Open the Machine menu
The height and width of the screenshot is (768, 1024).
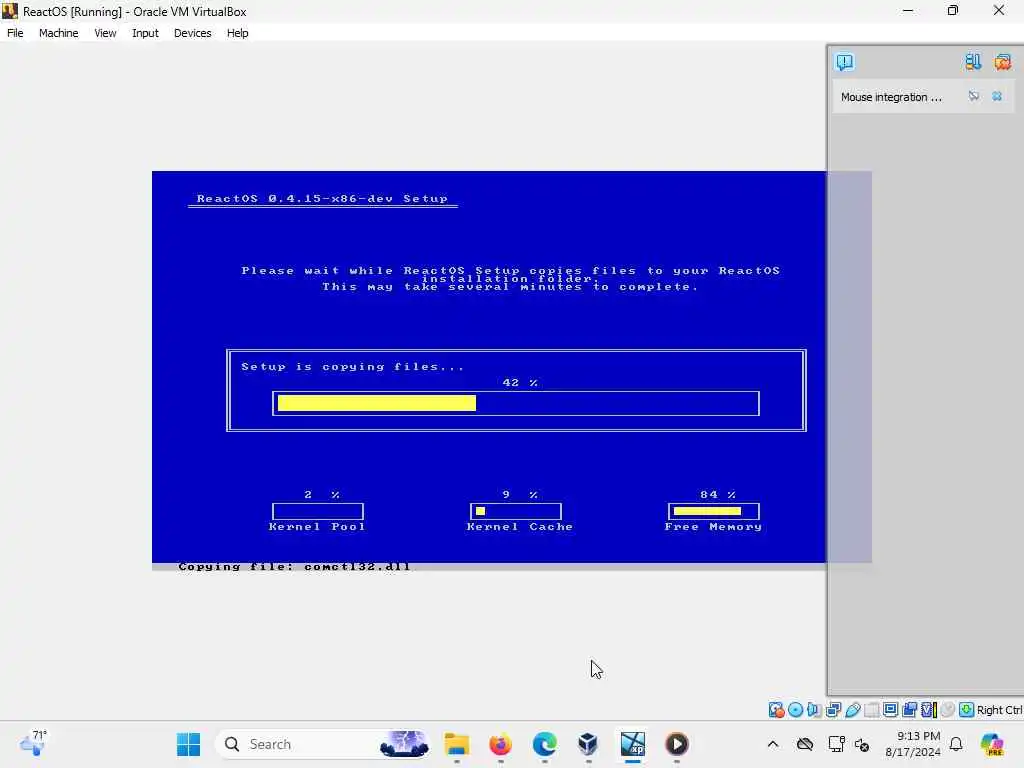click(x=58, y=33)
